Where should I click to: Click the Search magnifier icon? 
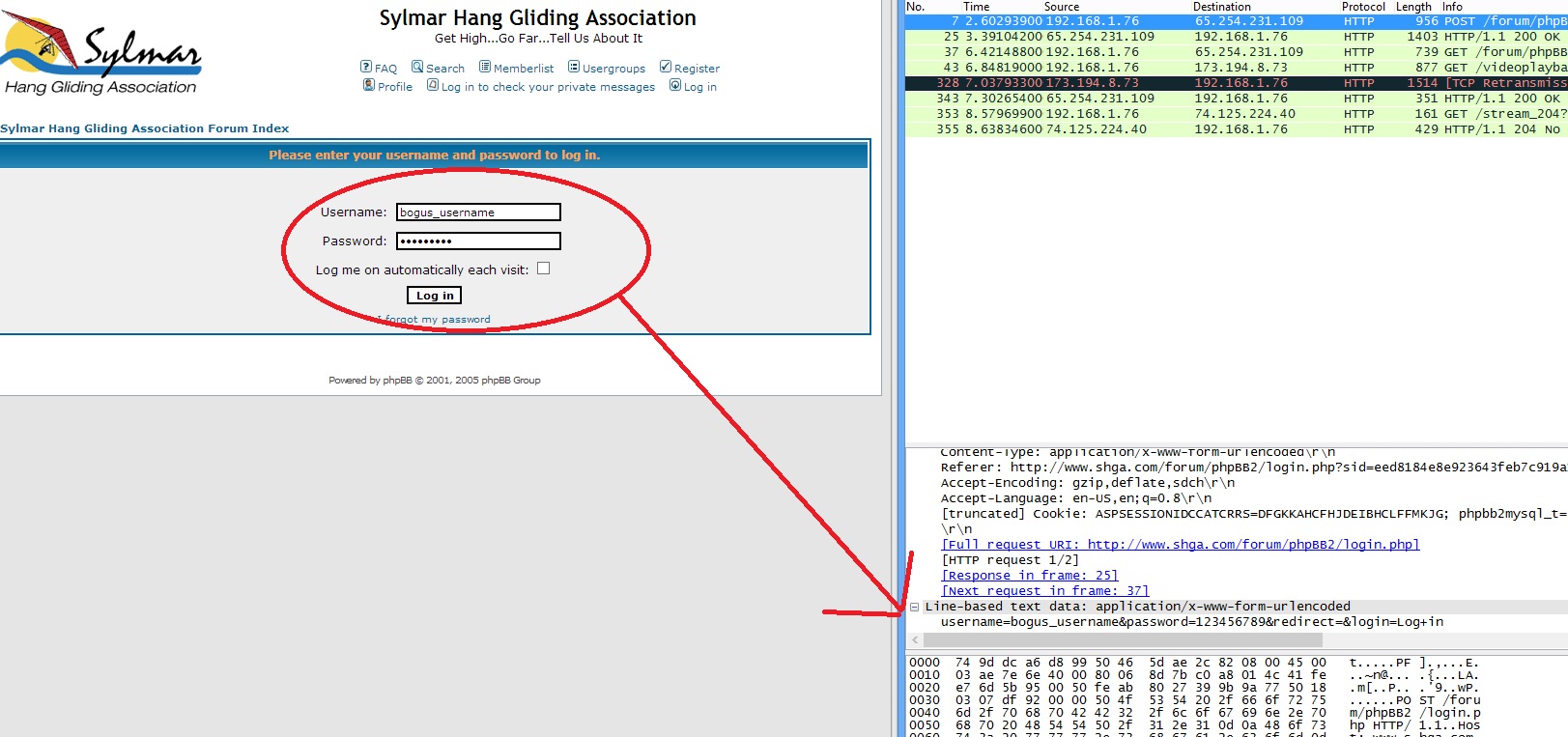coord(417,67)
